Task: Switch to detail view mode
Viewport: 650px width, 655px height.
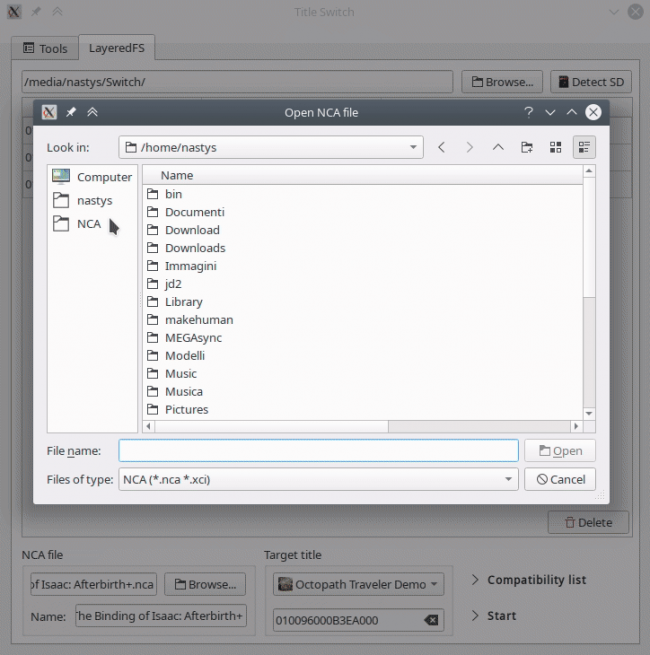Action: (584, 147)
